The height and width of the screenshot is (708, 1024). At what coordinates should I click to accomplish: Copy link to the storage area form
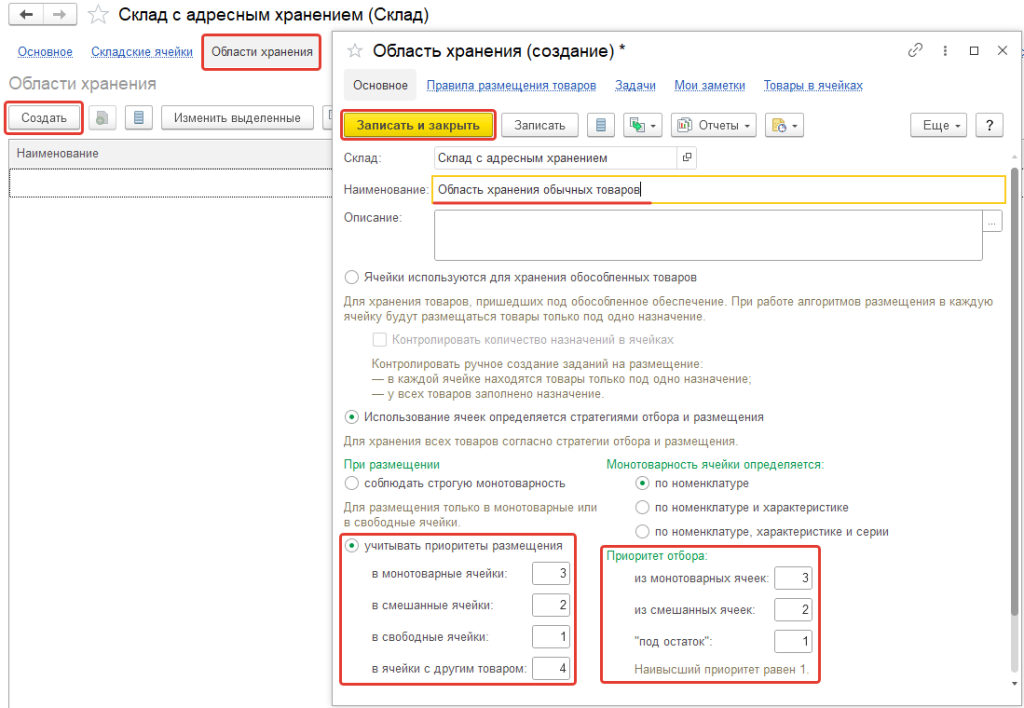[x=914, y=50]
